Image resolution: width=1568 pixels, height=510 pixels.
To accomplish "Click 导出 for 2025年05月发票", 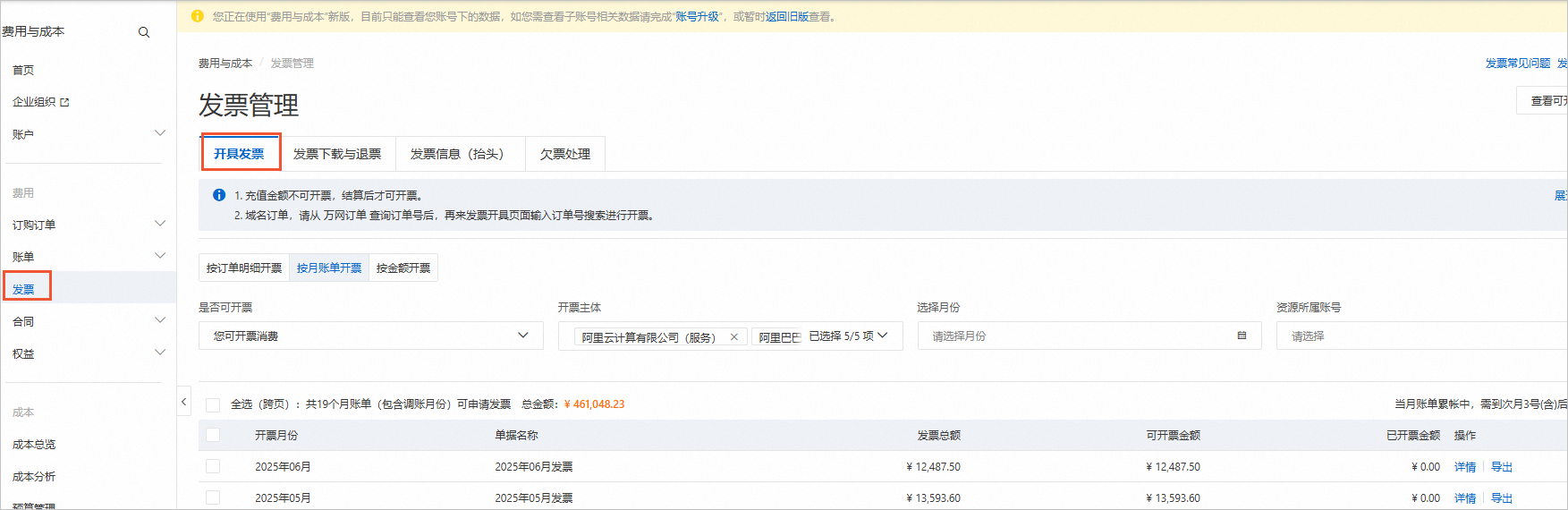I will tap(1502, 497).
